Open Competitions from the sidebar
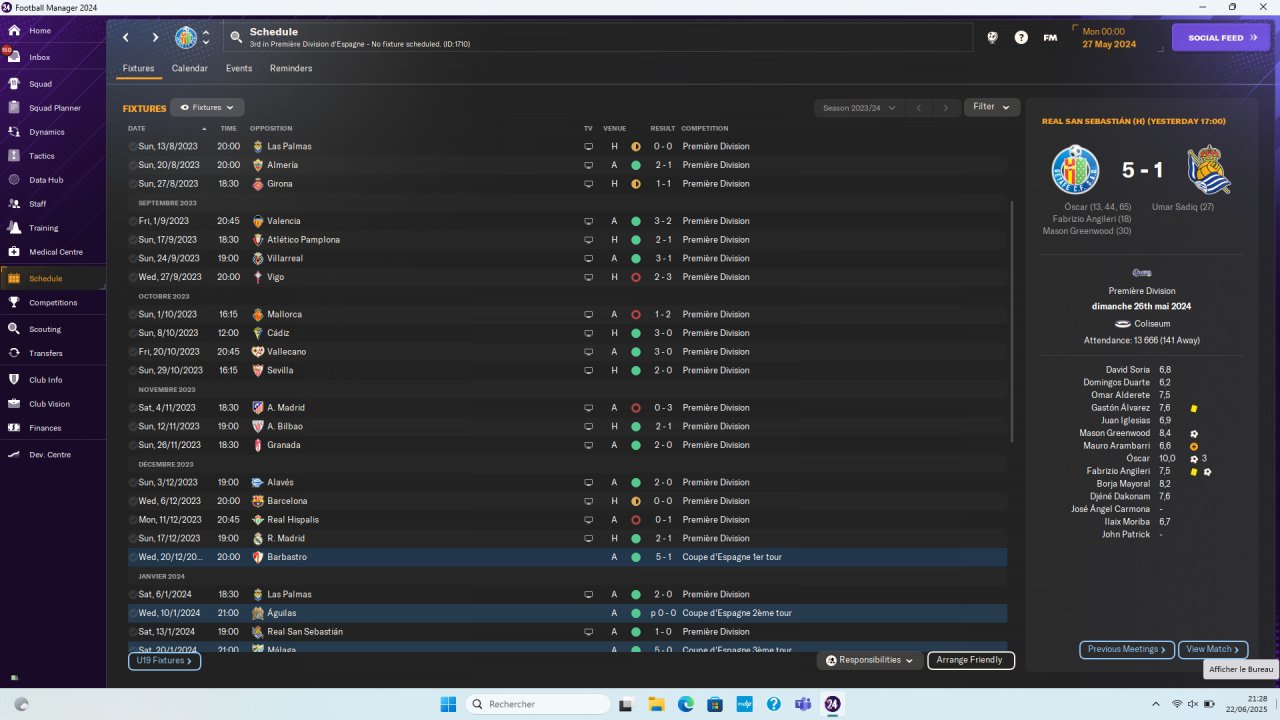Screen dimensions: 1280x720 [53, 303]
